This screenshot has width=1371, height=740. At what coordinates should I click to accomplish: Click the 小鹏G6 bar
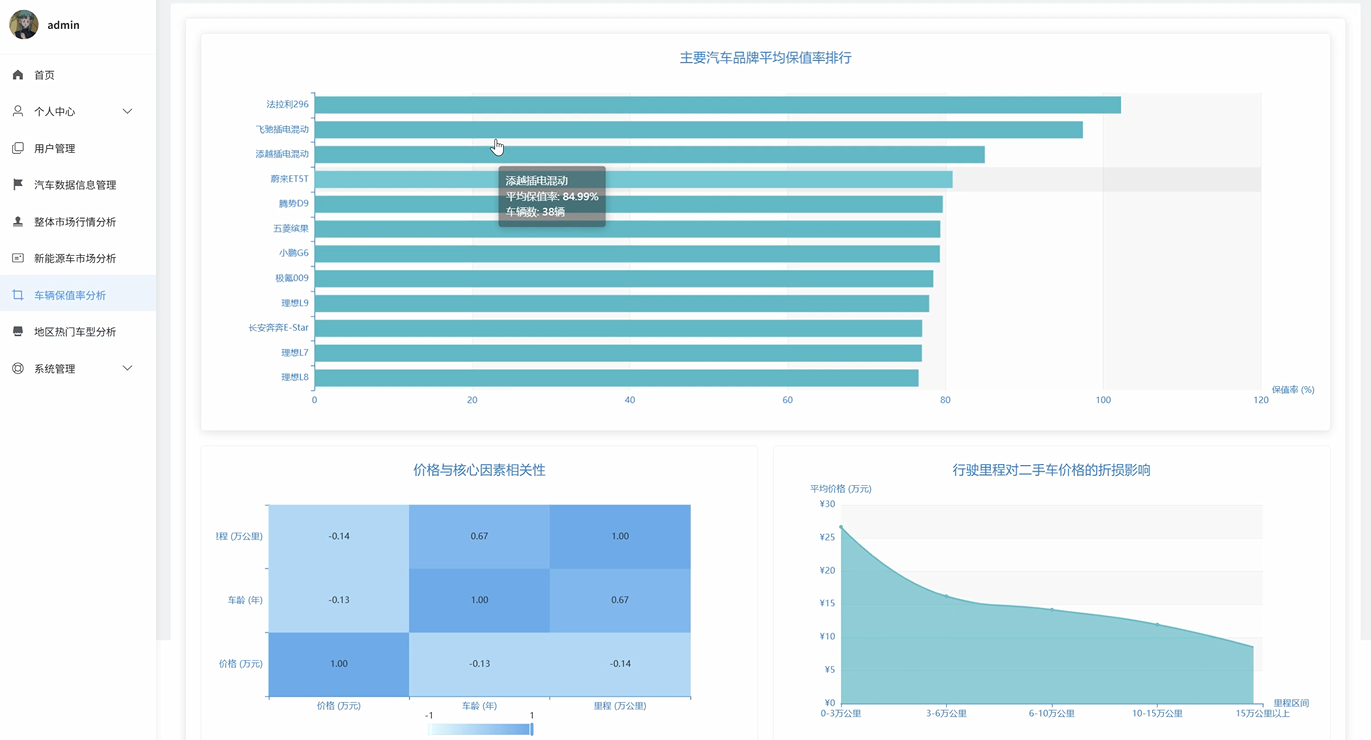tap(627, 254)
